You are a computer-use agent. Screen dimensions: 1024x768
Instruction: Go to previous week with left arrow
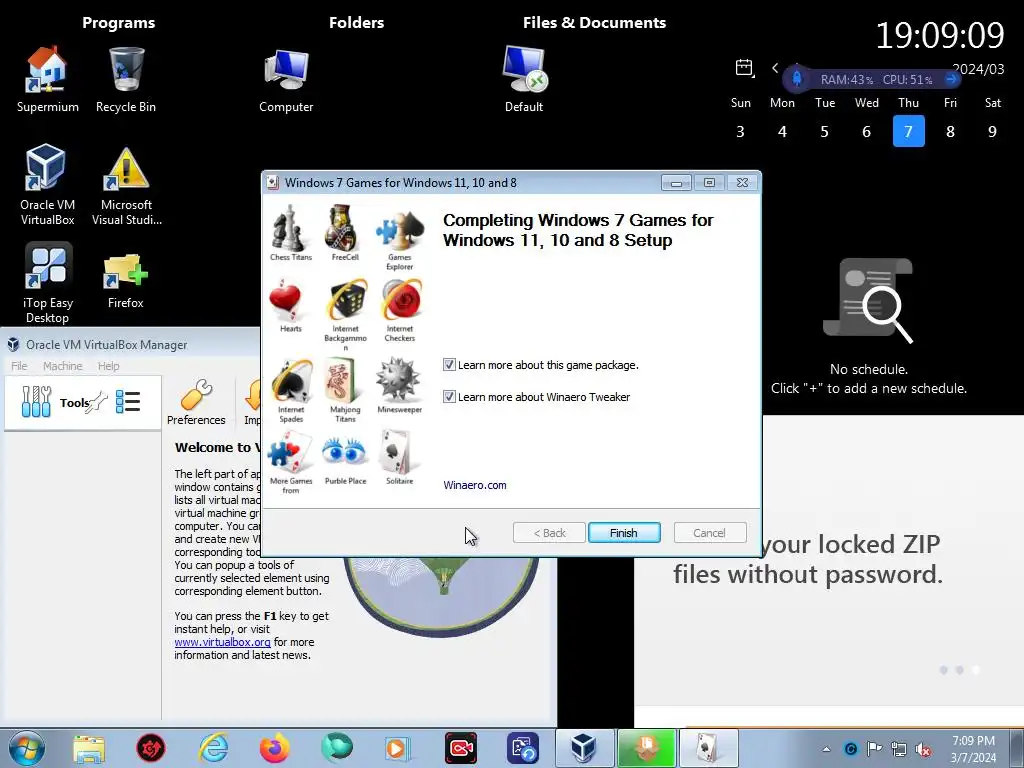coord(775,68)
